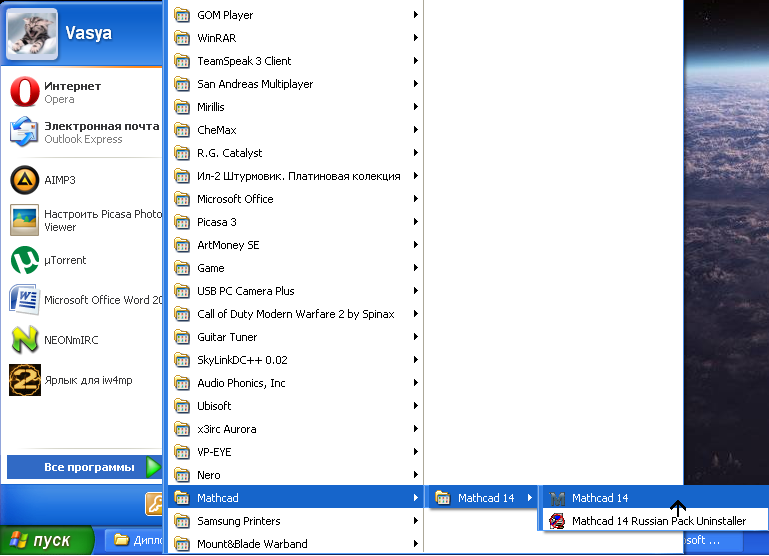
Task: Click the Picasa 3 folder icon
Action: point(182,222)
